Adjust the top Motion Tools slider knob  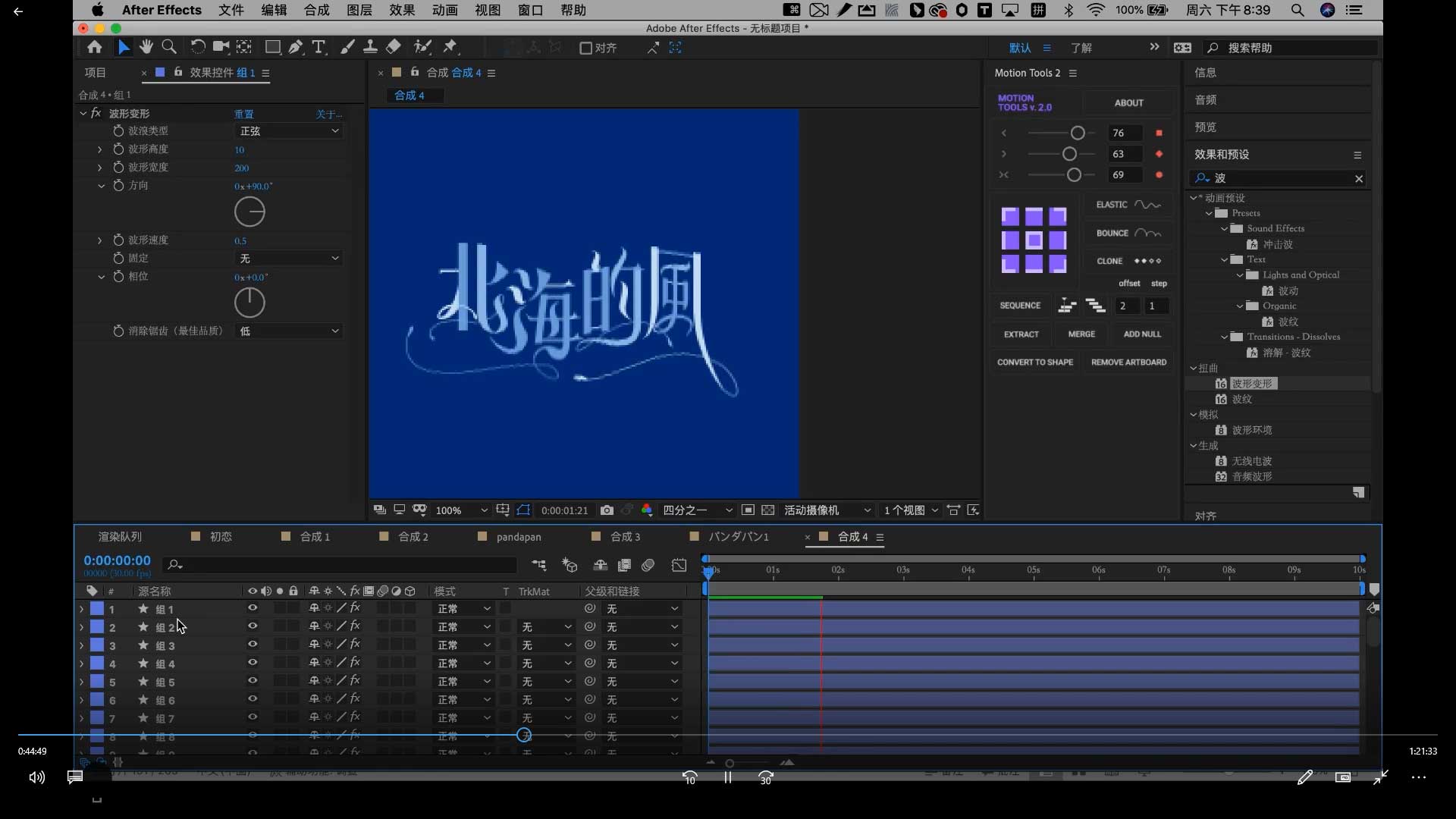pos(1077,133)
